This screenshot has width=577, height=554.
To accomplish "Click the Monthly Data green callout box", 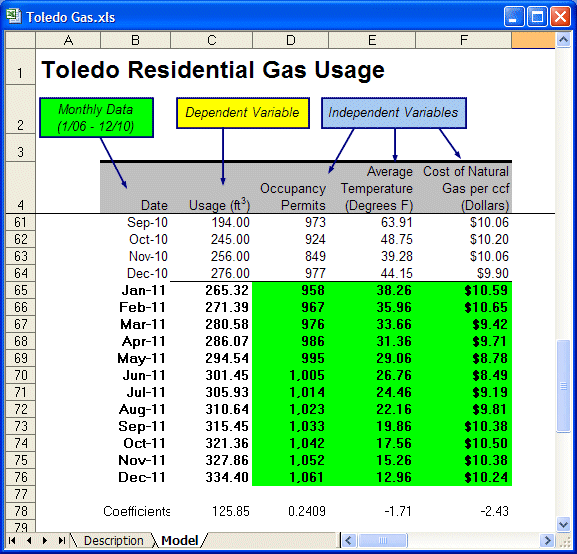I will [96, 117].
